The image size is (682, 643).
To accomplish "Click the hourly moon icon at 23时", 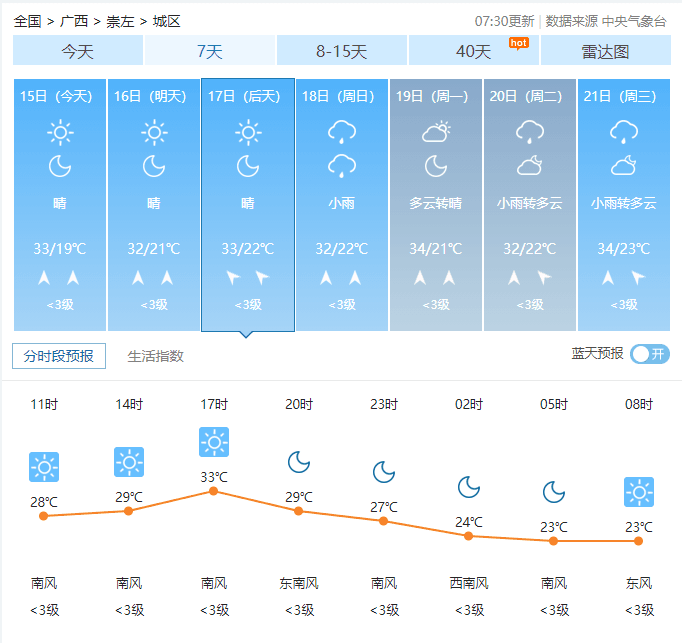I will (x=384, y=472).
